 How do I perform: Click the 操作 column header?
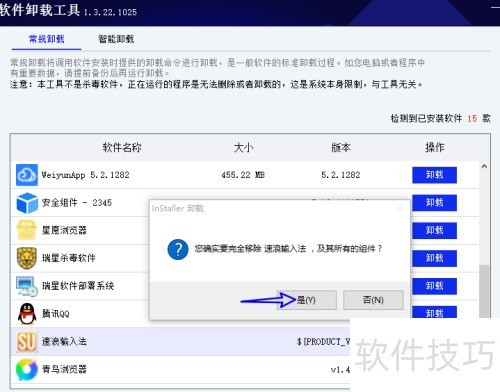click(x=435, y=147)
